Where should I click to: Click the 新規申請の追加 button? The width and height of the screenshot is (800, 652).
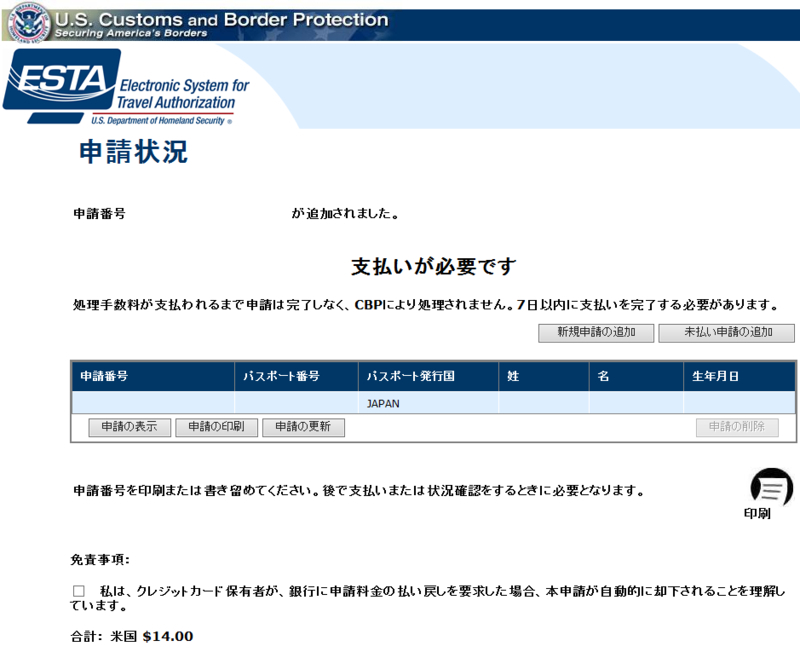(596, 333)
